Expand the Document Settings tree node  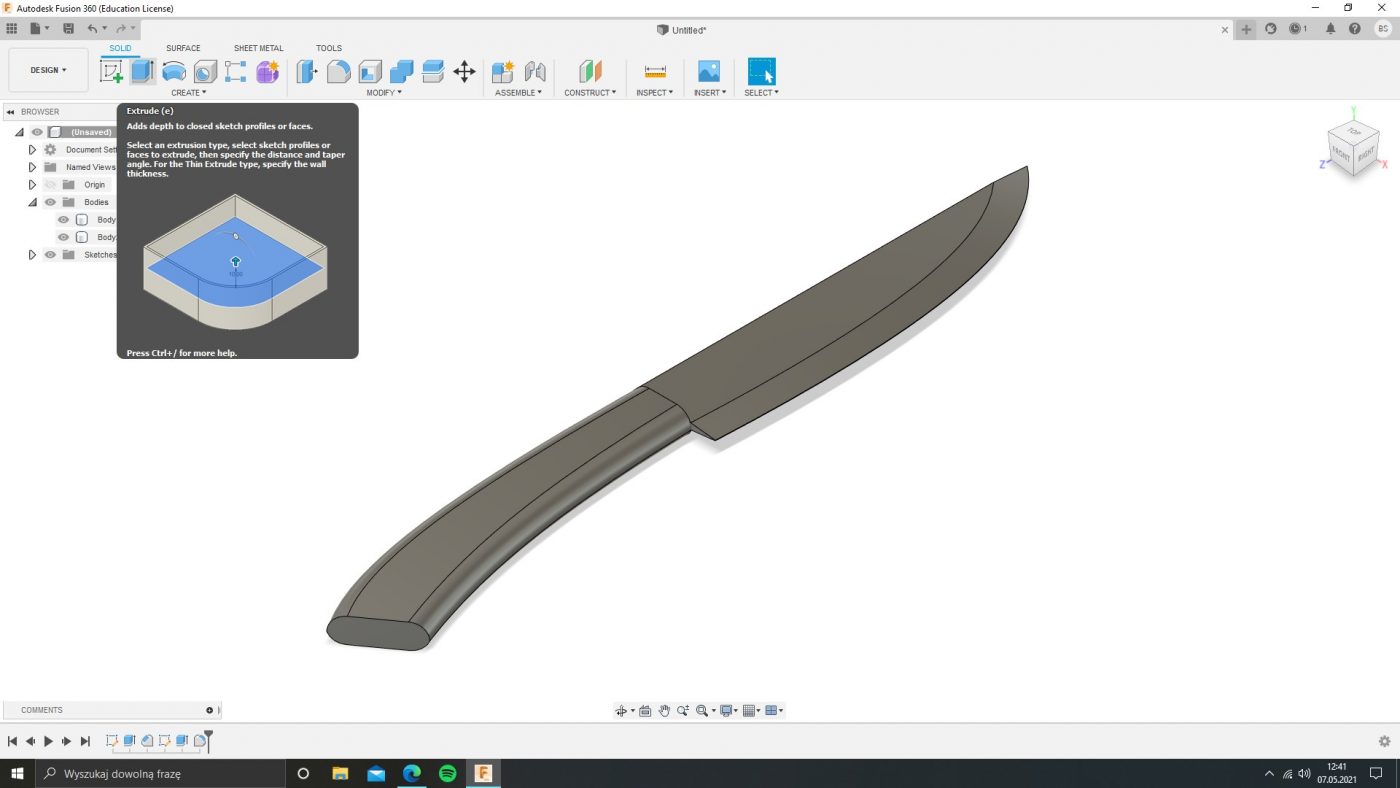click(x=32, y=150)
